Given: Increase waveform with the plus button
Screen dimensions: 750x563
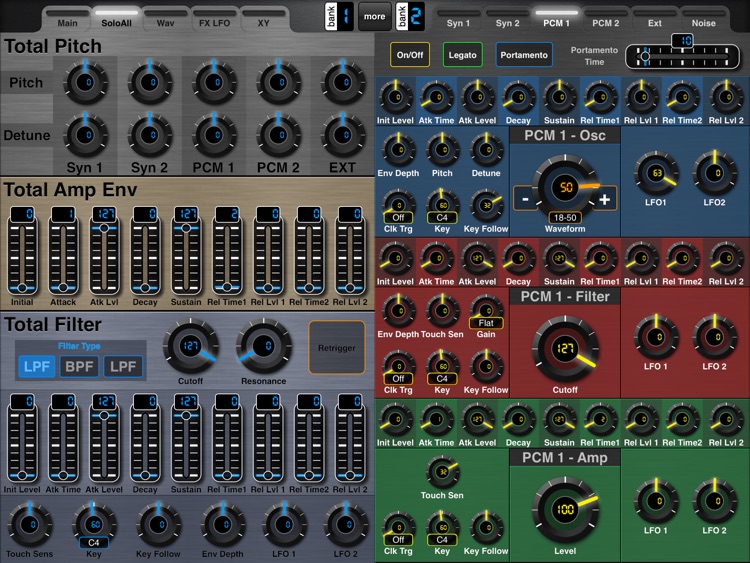Looking at the screenshot, I should click(x=605, y=199).
